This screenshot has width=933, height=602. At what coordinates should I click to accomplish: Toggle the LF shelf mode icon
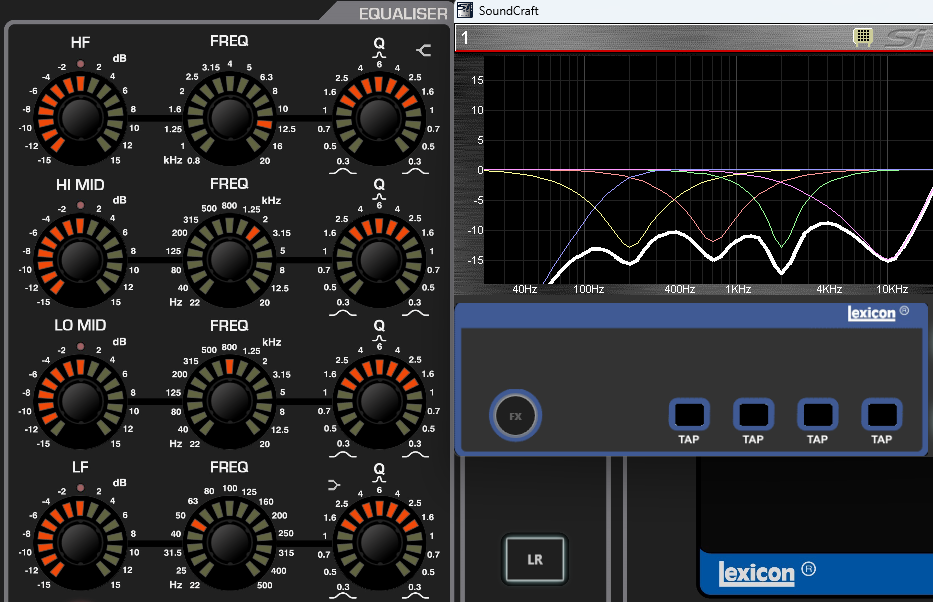pos(334,485)
